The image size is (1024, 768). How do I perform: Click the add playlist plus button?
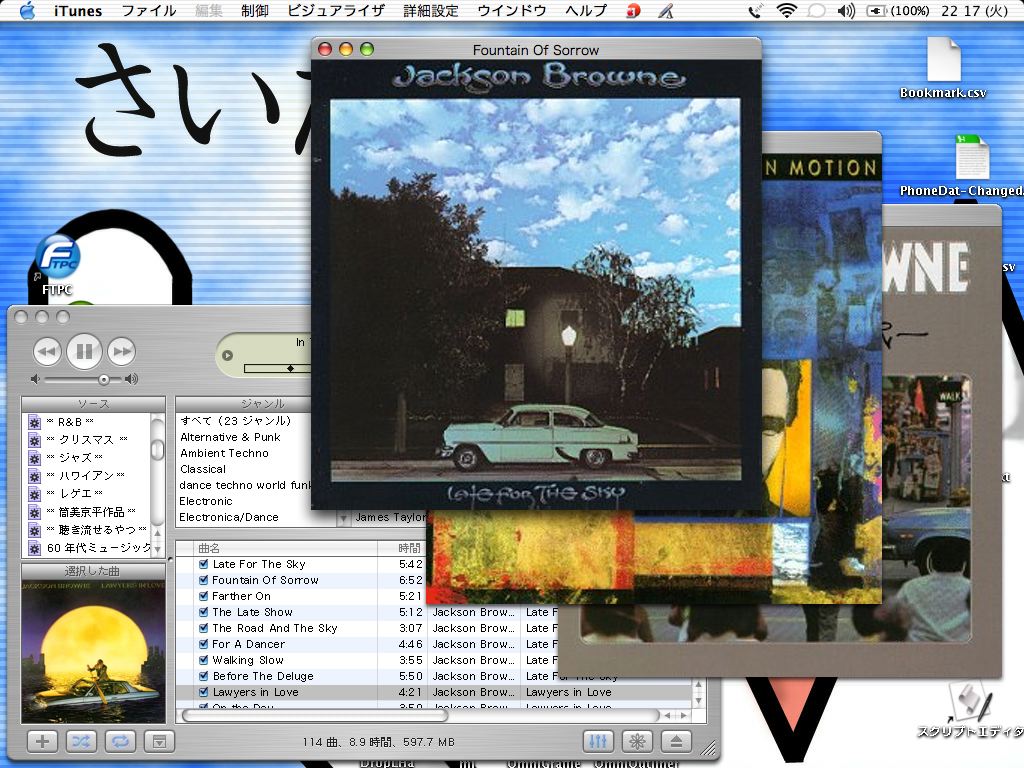coord(41,741)
